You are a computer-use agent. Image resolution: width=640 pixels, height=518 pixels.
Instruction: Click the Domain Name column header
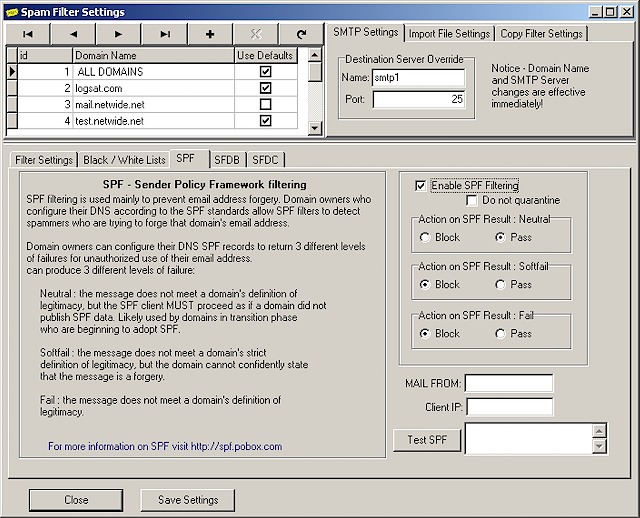point(153,56)
